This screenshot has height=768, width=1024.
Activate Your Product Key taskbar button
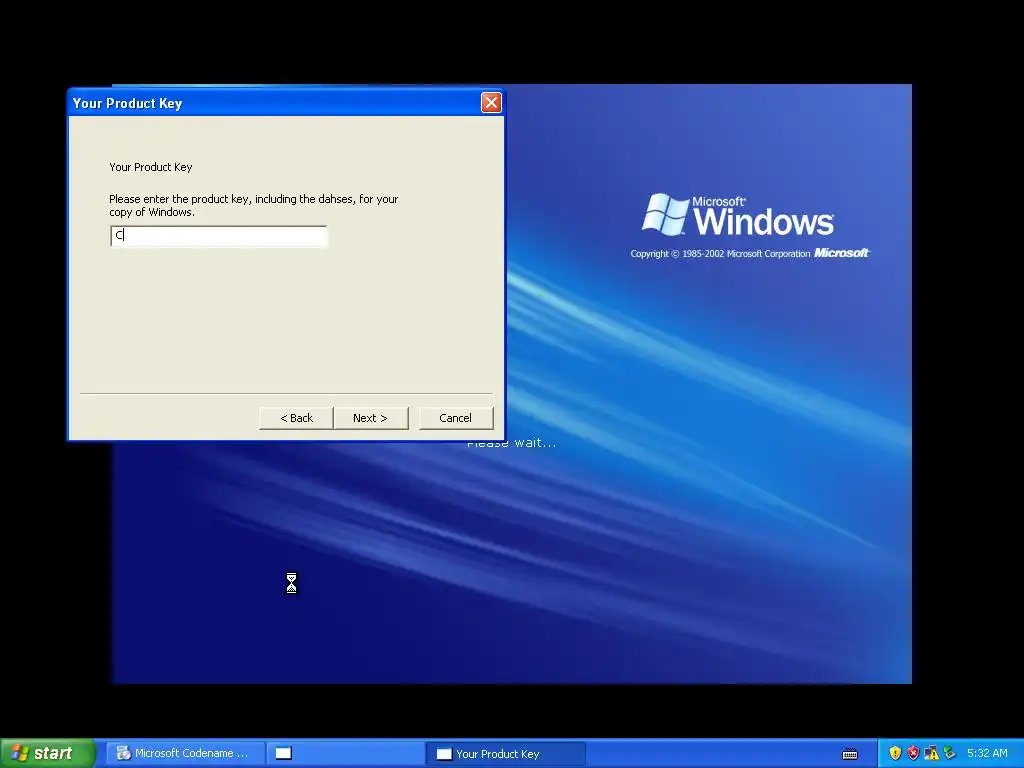[505, 754]
